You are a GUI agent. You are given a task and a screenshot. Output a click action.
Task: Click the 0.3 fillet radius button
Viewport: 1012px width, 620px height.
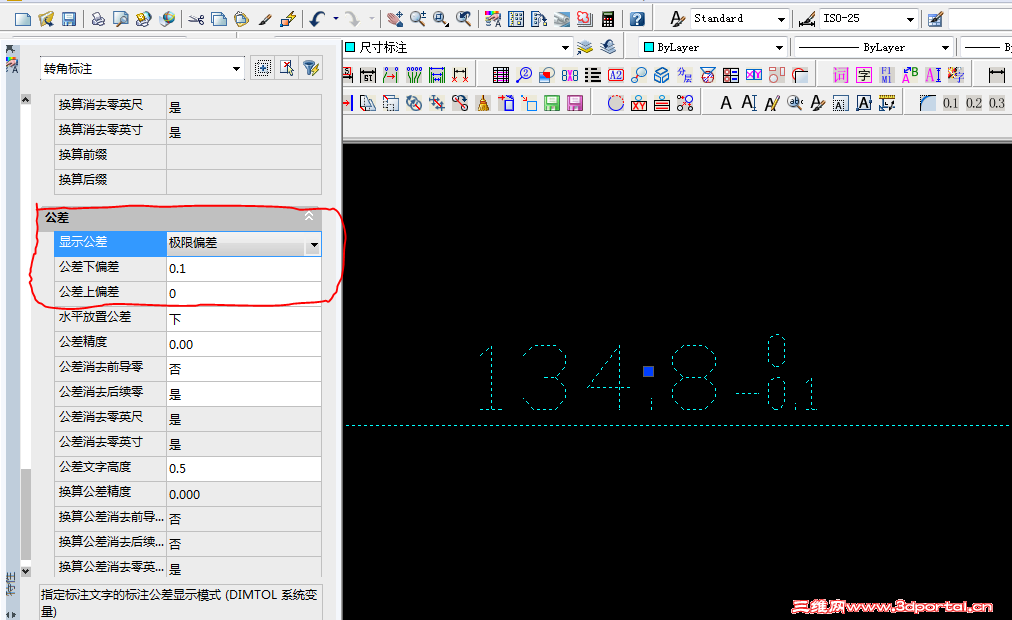tap(997, 103)
